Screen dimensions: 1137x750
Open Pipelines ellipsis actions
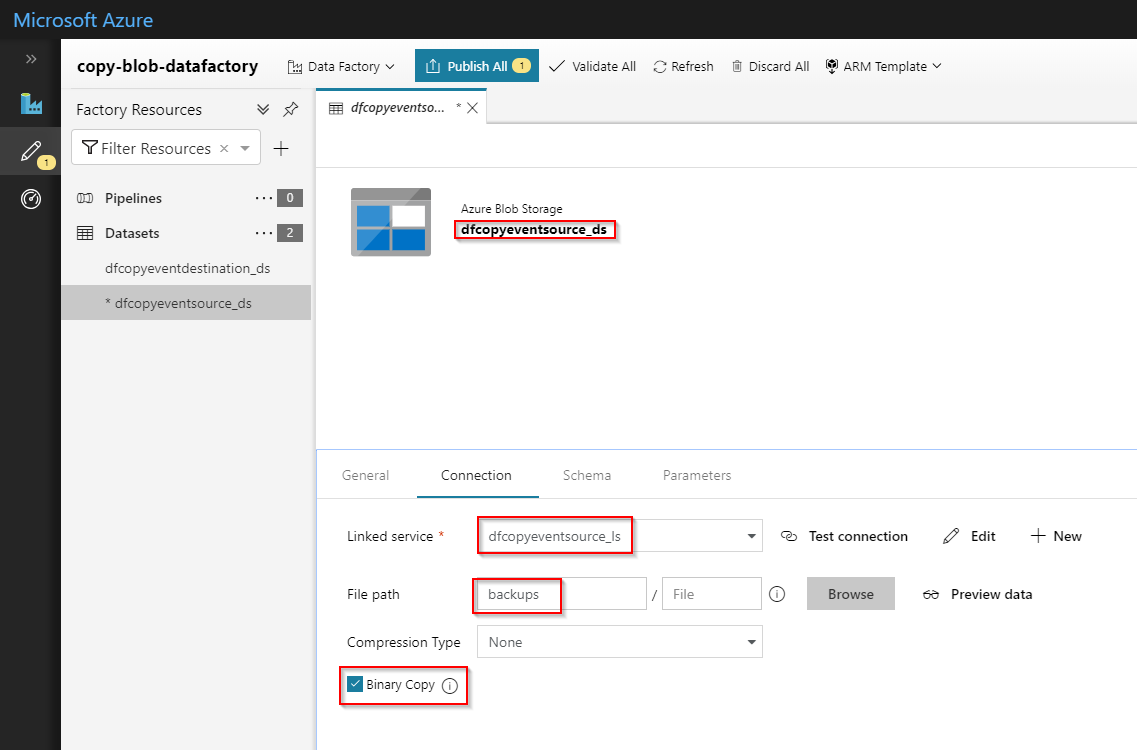tap(264, 198)
